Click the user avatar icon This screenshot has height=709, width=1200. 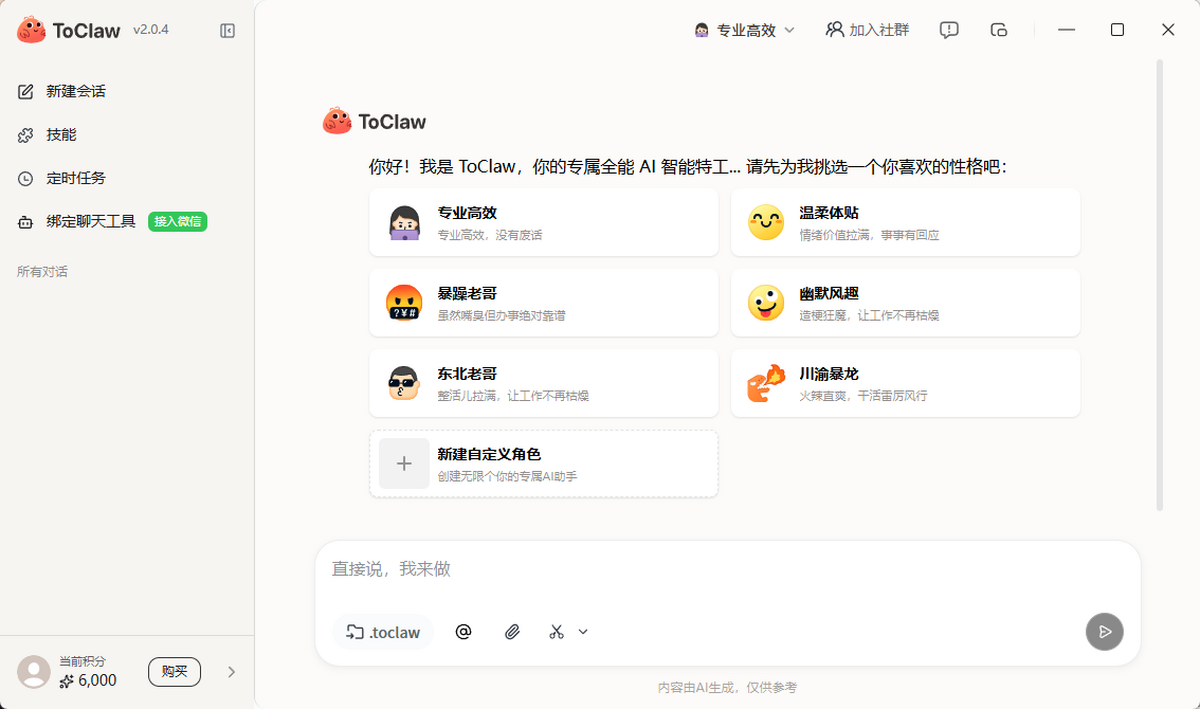tap(34, 672)
